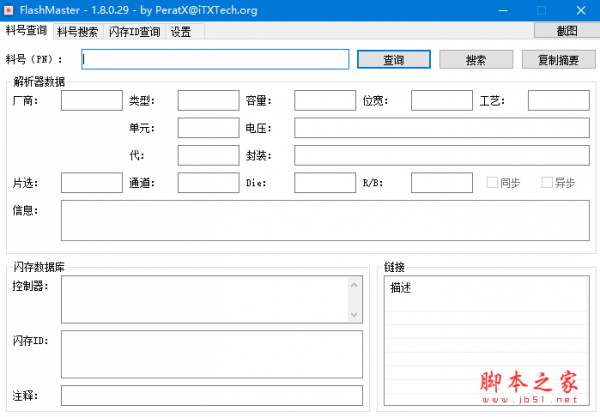Click the 单元 cell field
The width and height of the screenshot is (600, 417).
tap(209, 128)
